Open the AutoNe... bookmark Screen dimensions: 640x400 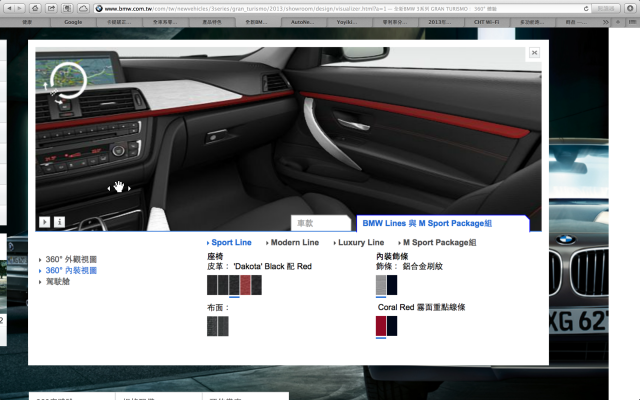pos(302,22)
